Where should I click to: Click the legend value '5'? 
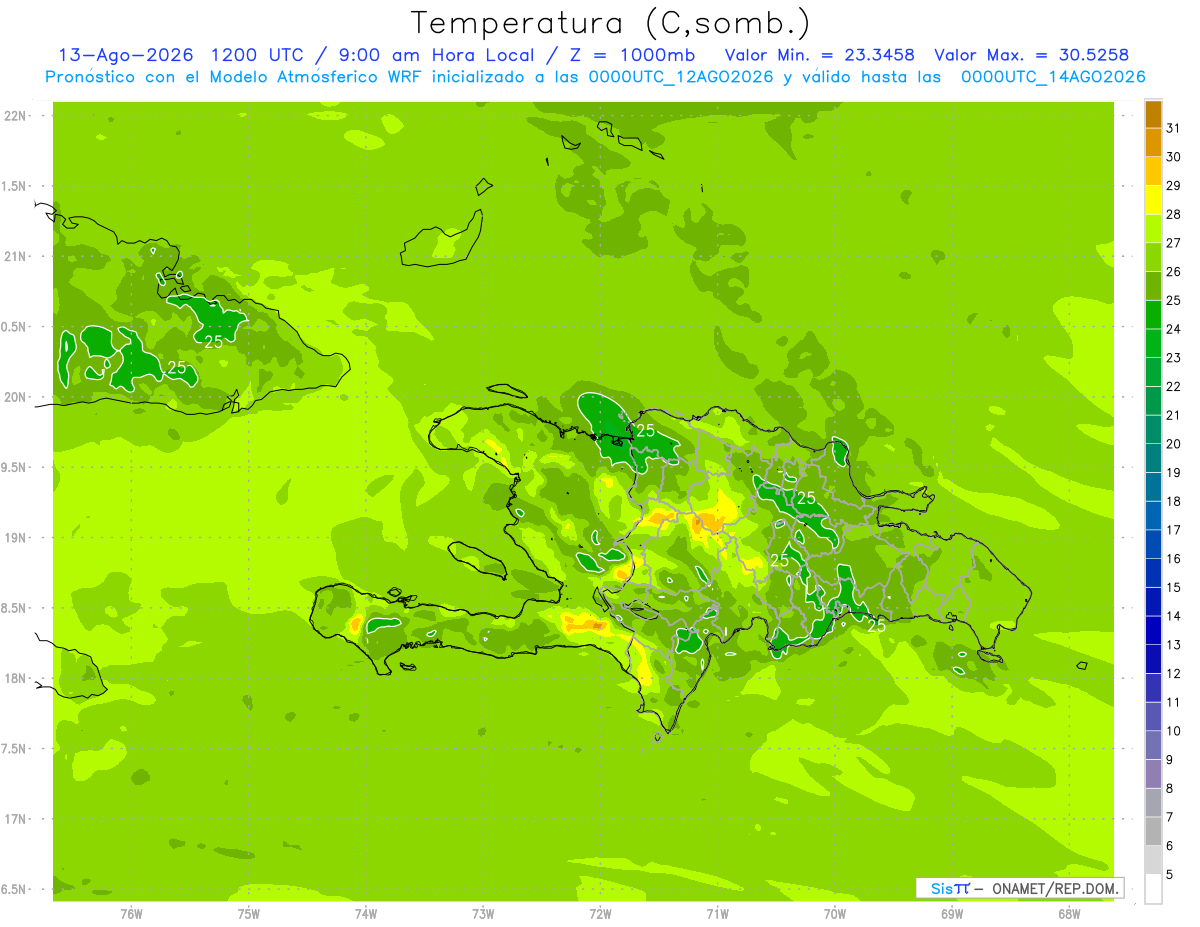[x=1170, y=874]
